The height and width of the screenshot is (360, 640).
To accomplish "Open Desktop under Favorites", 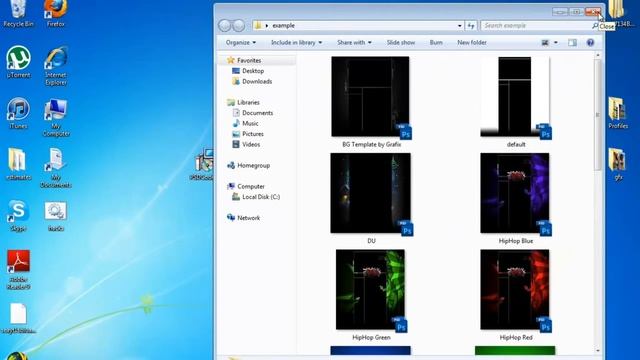I will 253,71.
